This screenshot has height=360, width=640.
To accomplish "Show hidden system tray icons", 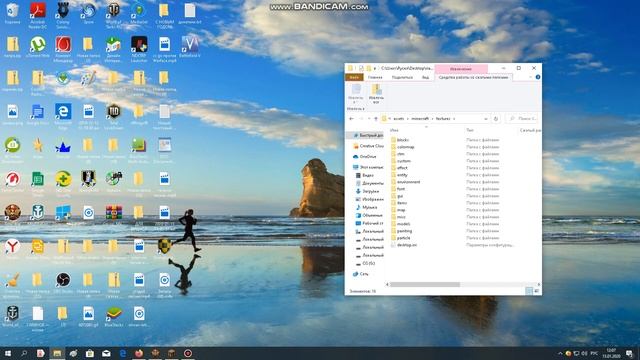I will [x=560, y=353].
